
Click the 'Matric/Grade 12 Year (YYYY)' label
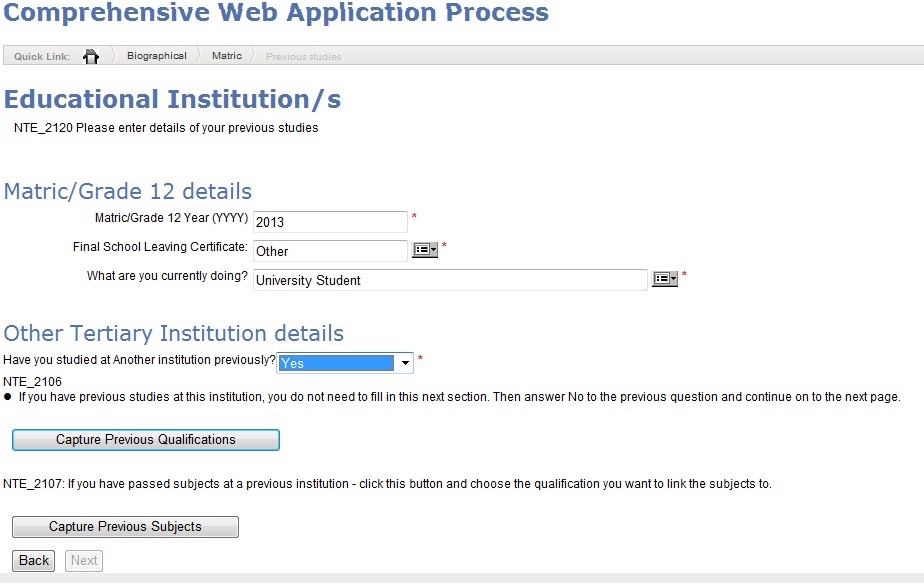point(171,218)
